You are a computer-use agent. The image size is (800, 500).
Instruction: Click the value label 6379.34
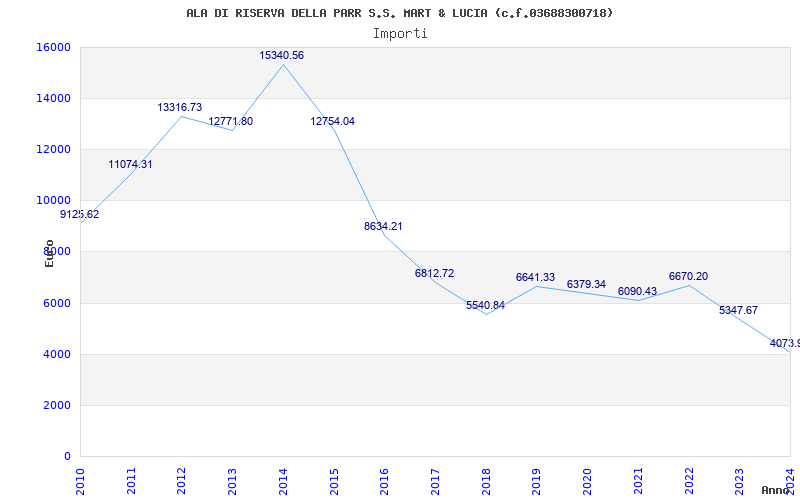tap(586, 284)
